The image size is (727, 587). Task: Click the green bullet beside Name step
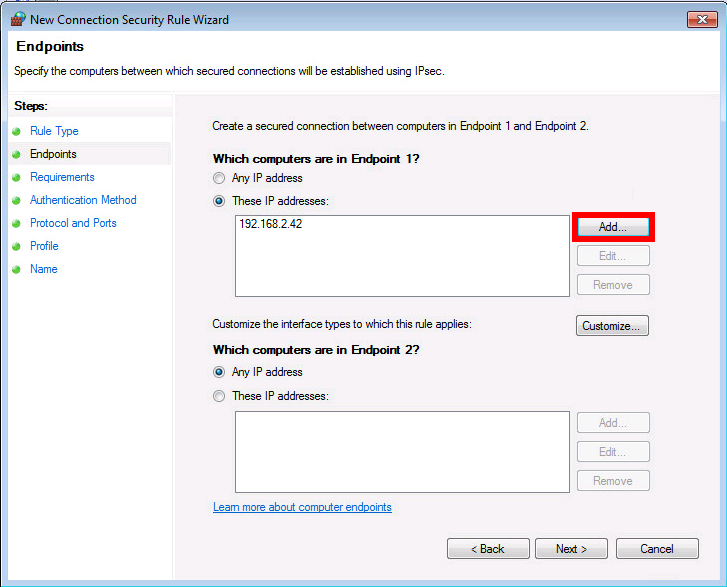17,269
